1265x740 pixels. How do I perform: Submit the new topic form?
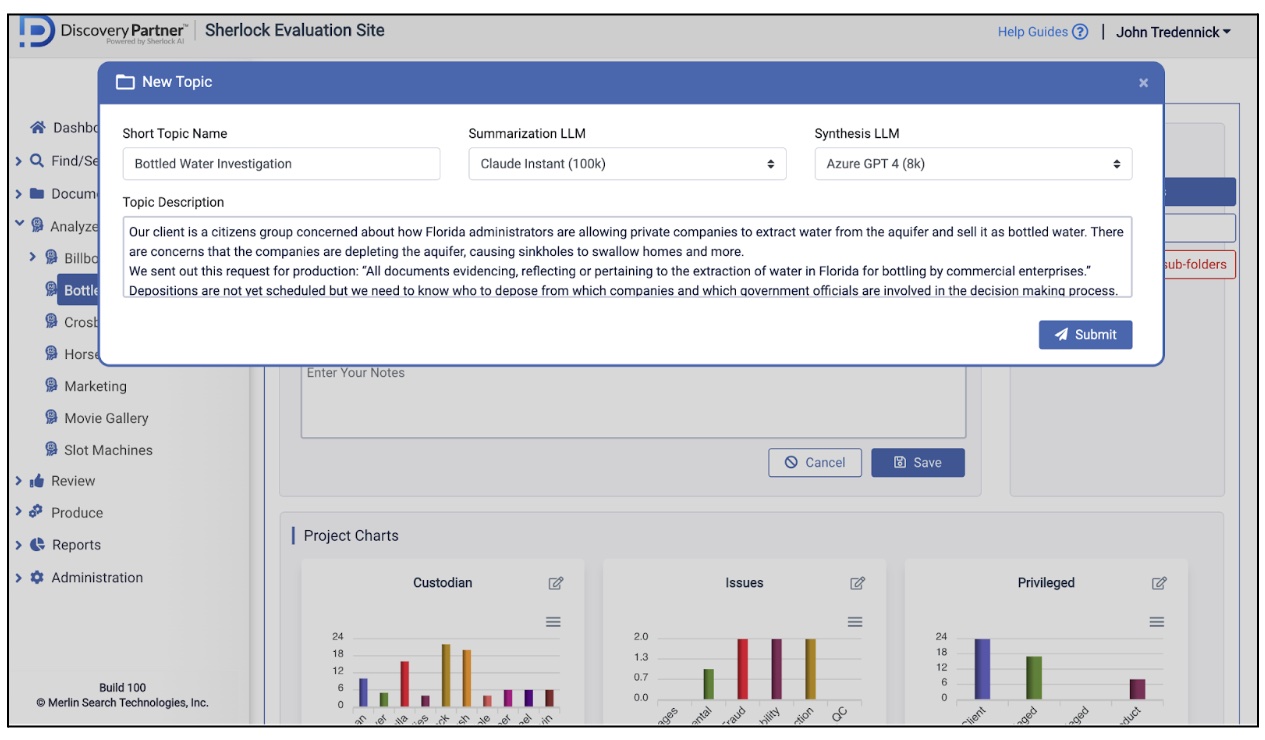point(1085,335)
